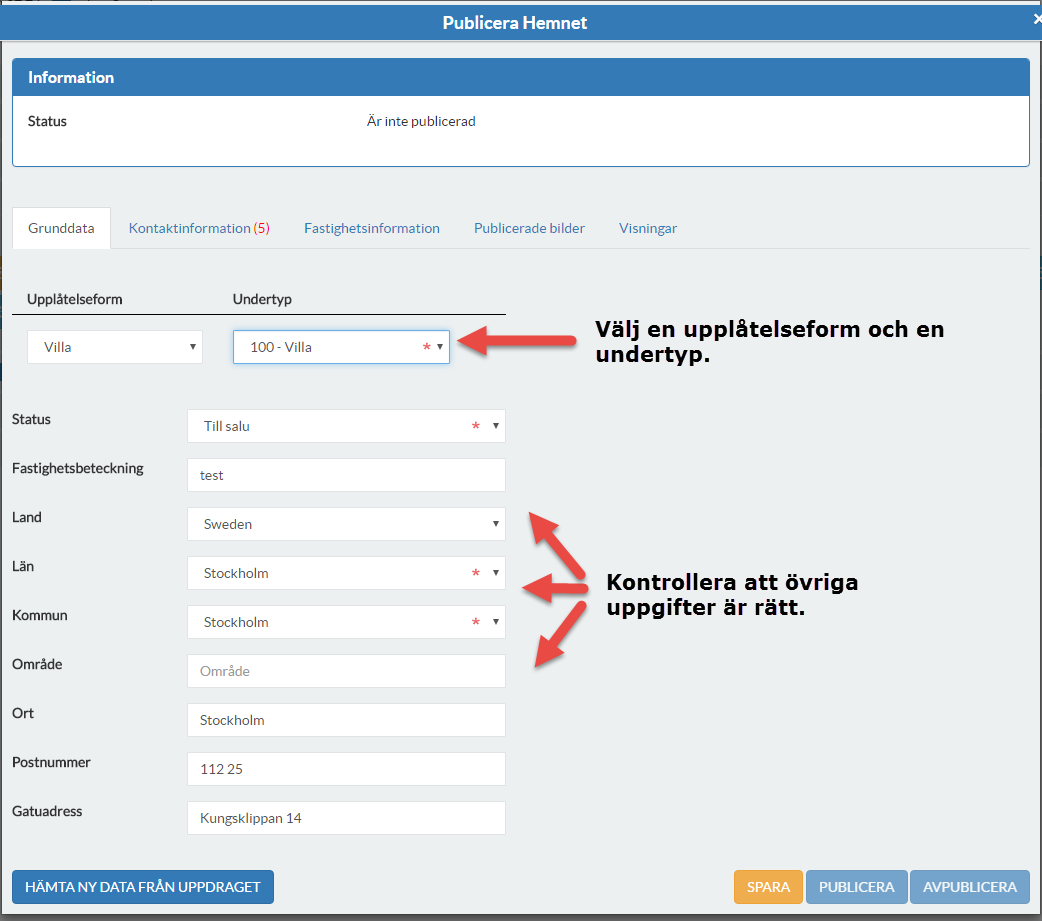Edit the Postnummer field 112 25
Image resolution: width=1042 pixels, height=921 pixels.
346,769
